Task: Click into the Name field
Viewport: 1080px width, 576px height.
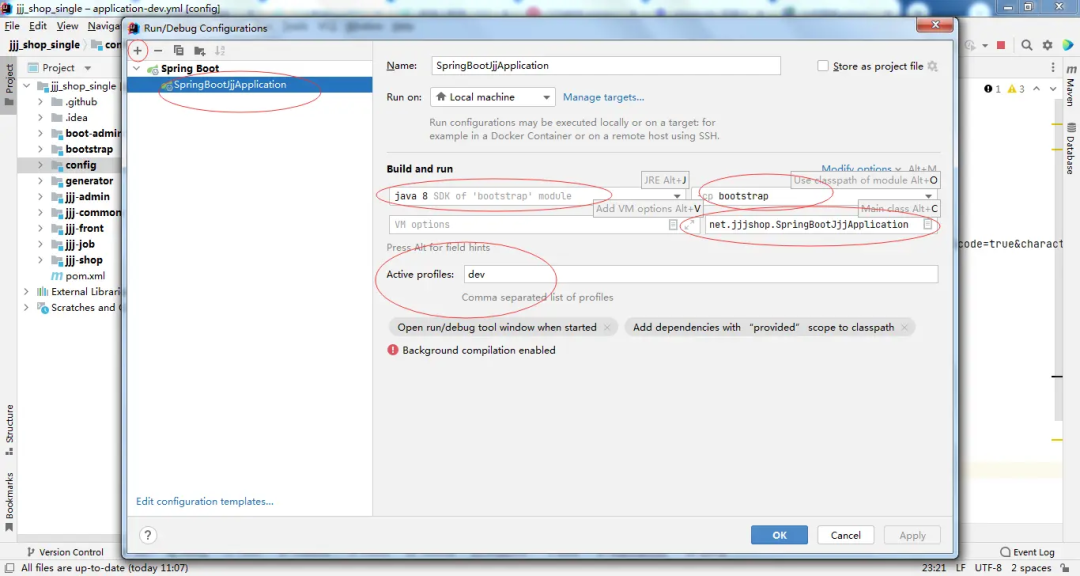Action: (x=605, y=65)
